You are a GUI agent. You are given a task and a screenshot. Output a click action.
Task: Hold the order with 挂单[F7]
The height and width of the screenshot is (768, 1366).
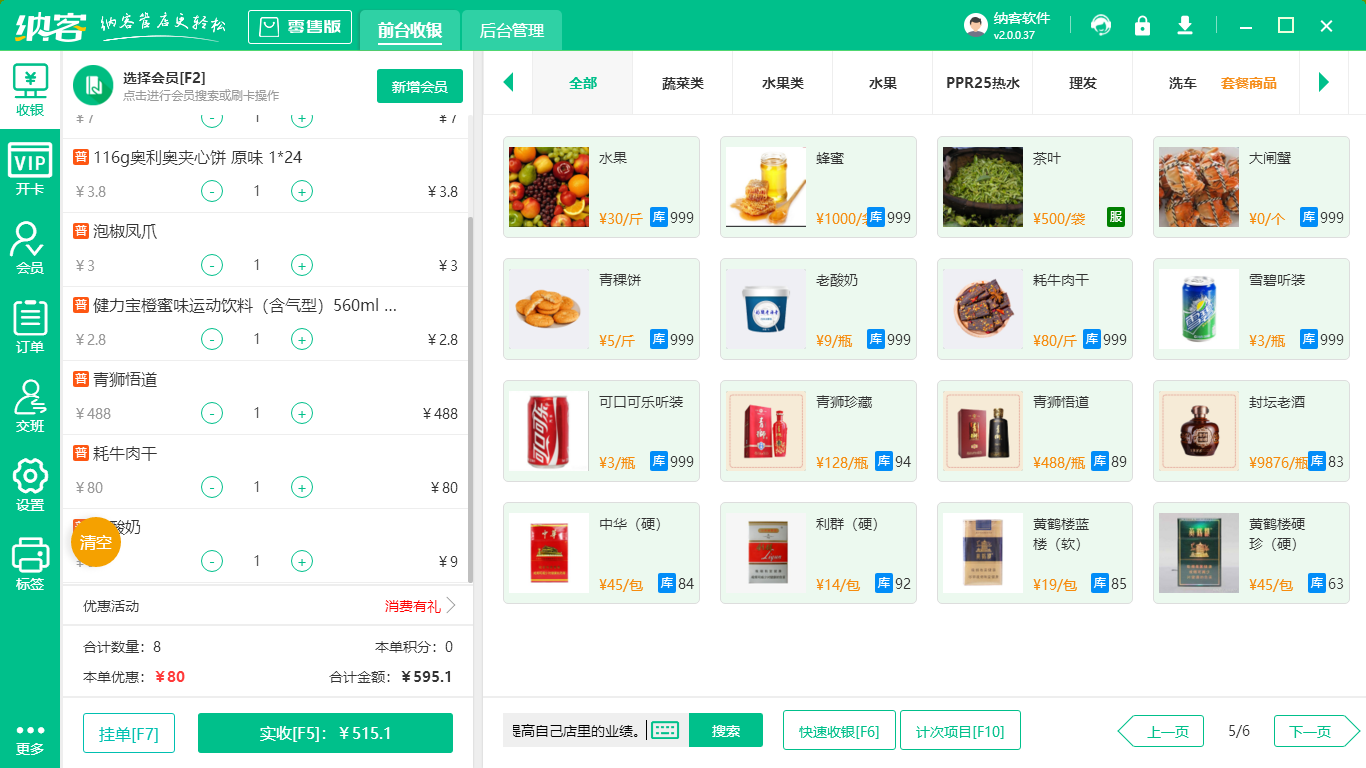pos(128,733)
